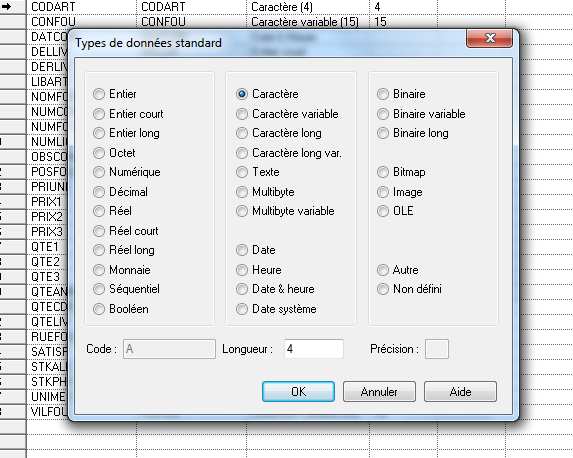Open help with the Aide button
Image resolution: width=573 pixels, height=458 pixels.
click(460, 391)
